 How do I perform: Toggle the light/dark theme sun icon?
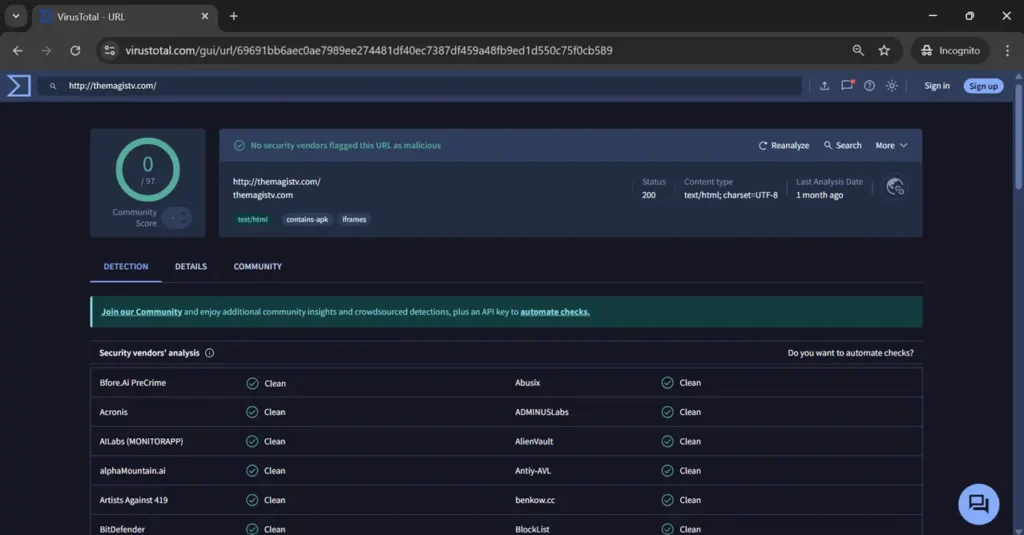click(891, 86)
